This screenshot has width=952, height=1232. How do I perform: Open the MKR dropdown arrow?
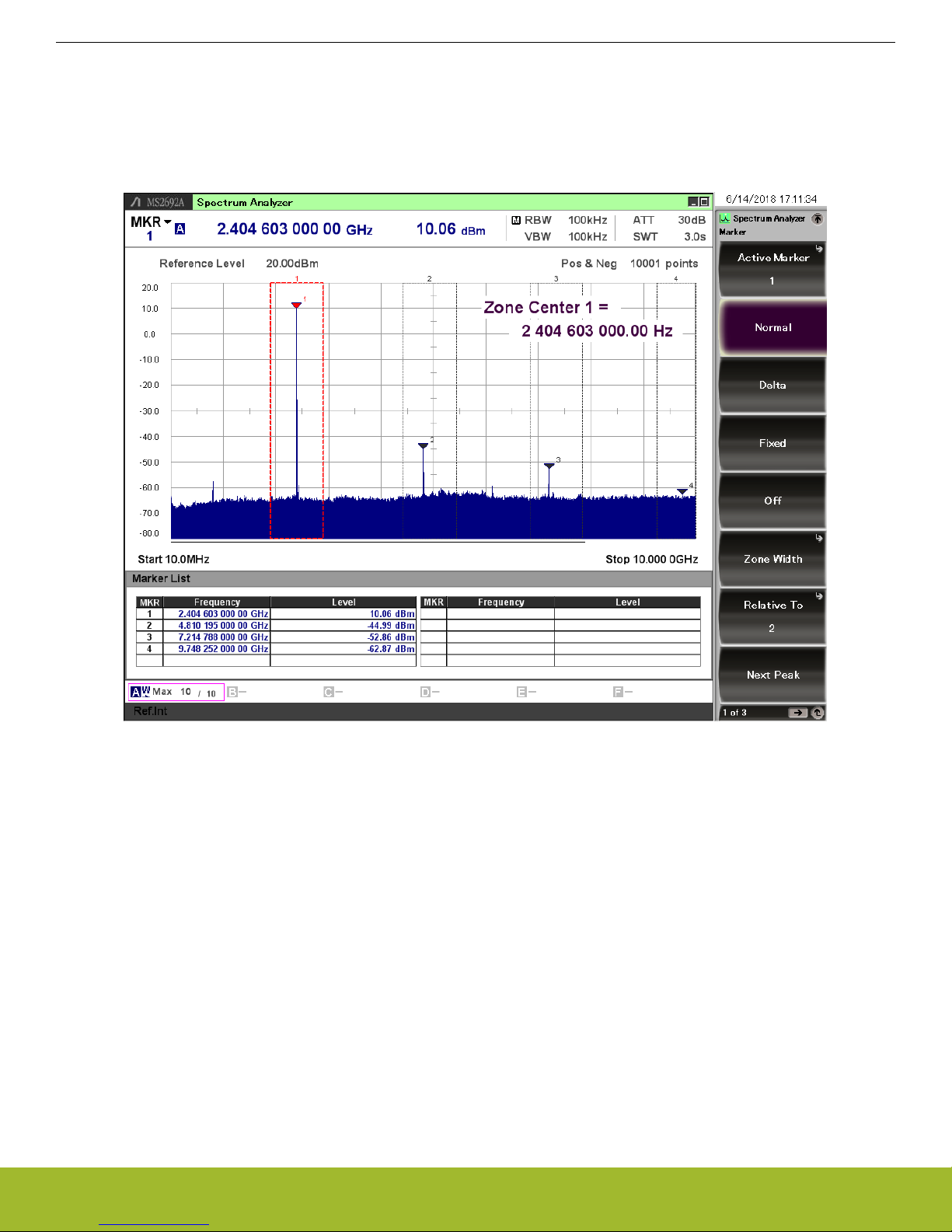167,222
